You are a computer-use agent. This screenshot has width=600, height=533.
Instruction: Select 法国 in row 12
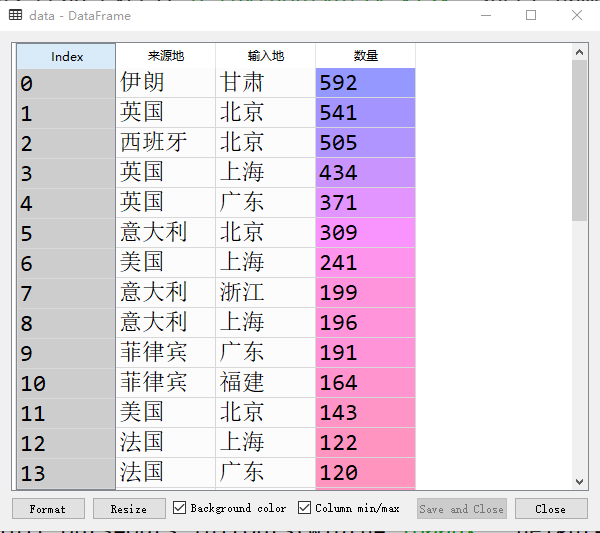click(166, 442)
